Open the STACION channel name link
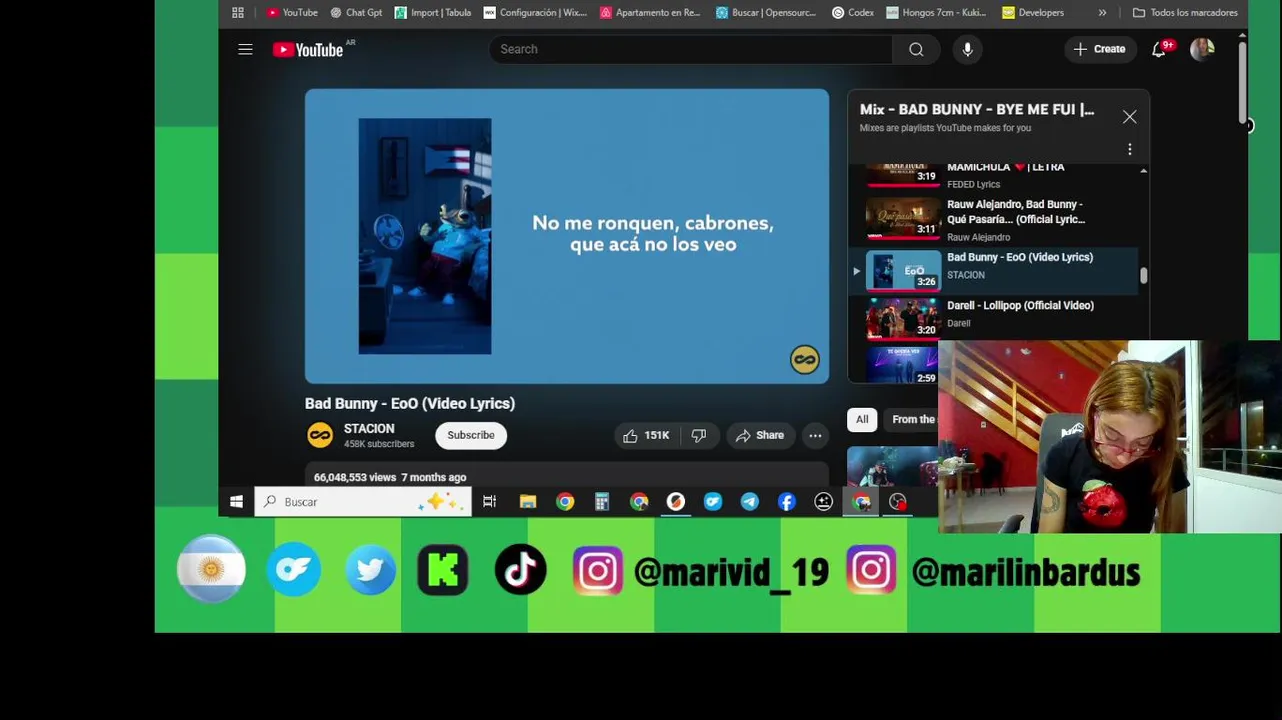Image resolution: width=1282 pixels, height=720 pixels. (x=369, y=428)
